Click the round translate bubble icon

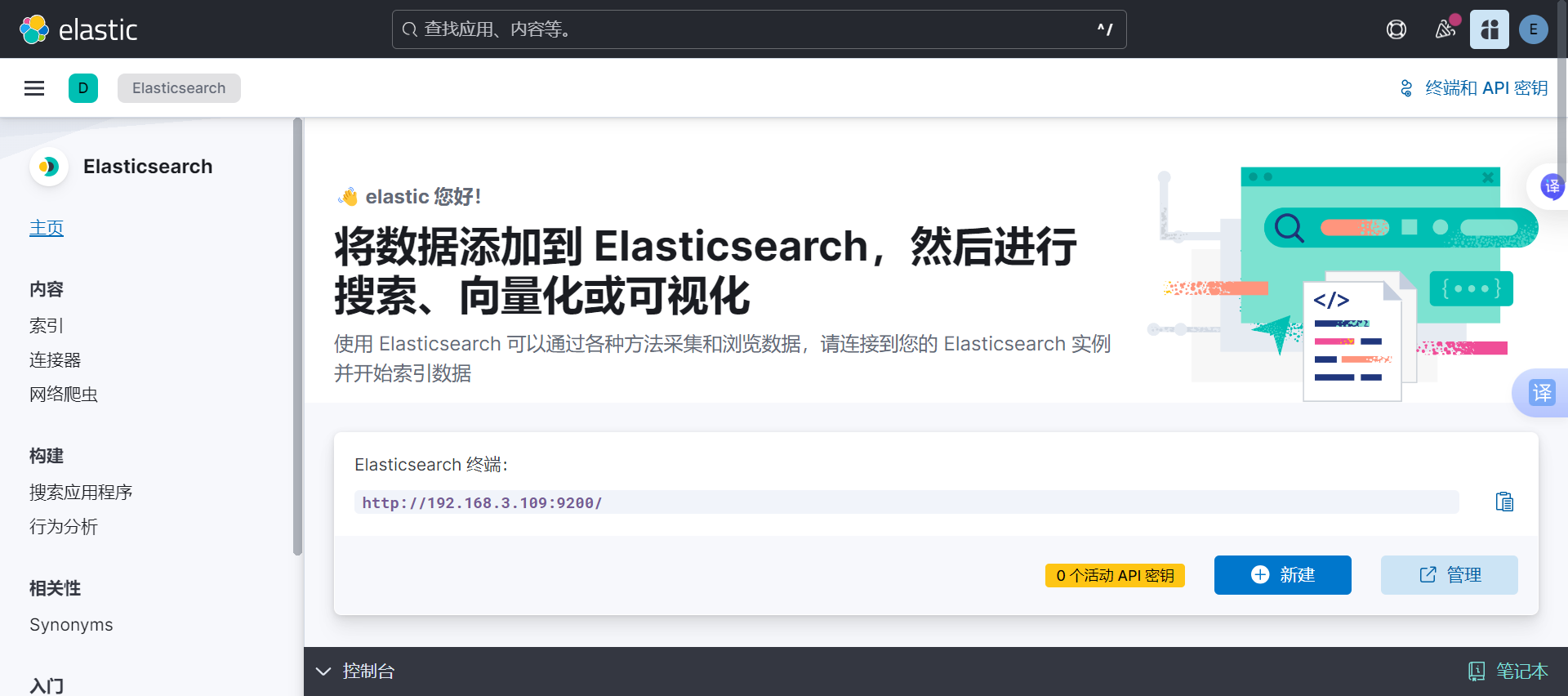tap(1552, 186)
